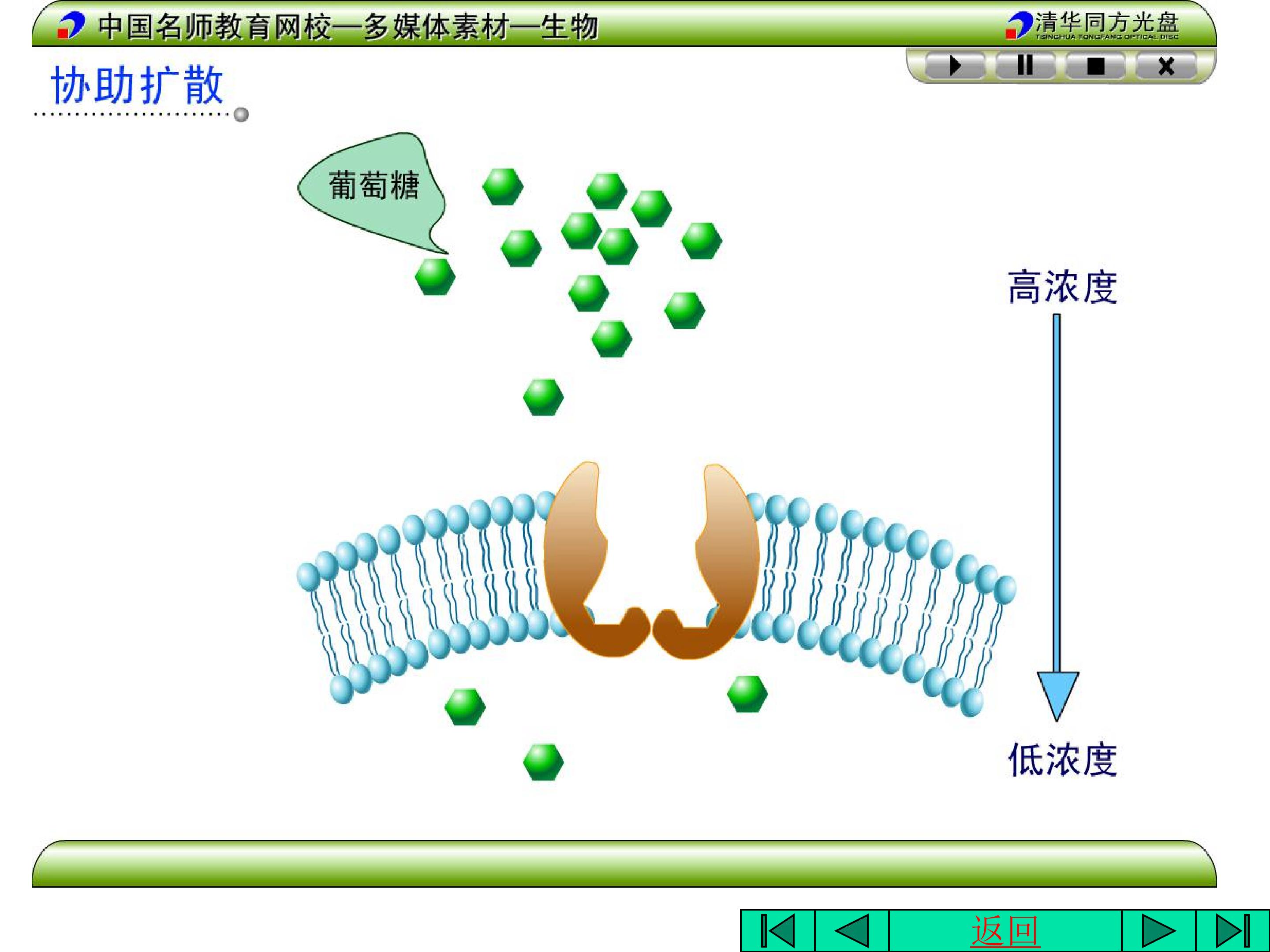Click the 低浓度 label
The height and width of the screenshot is (952, 1270).
click(x=1063, y=760)
